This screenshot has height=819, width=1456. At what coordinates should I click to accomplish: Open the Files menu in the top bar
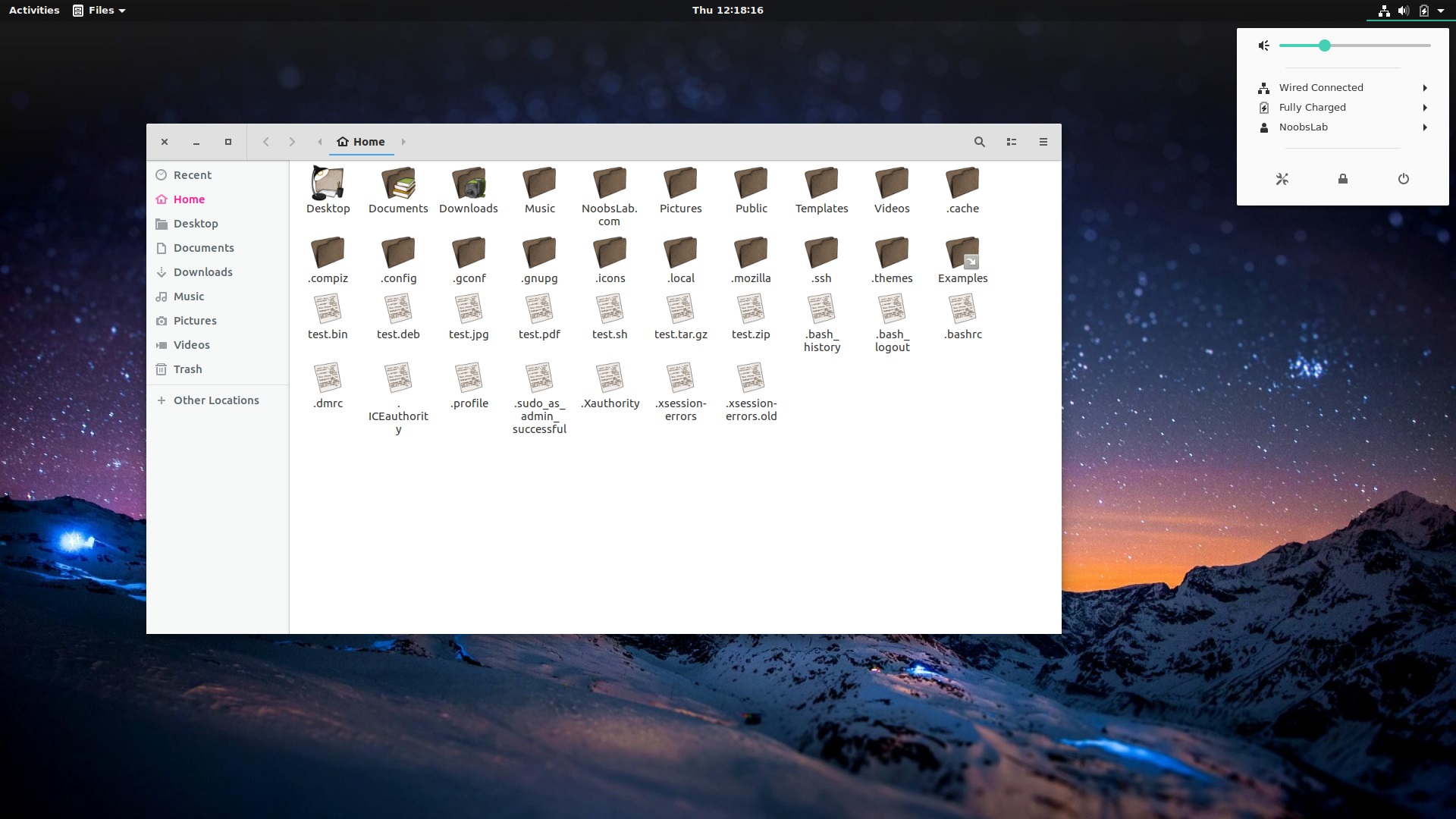pos(99,10)
